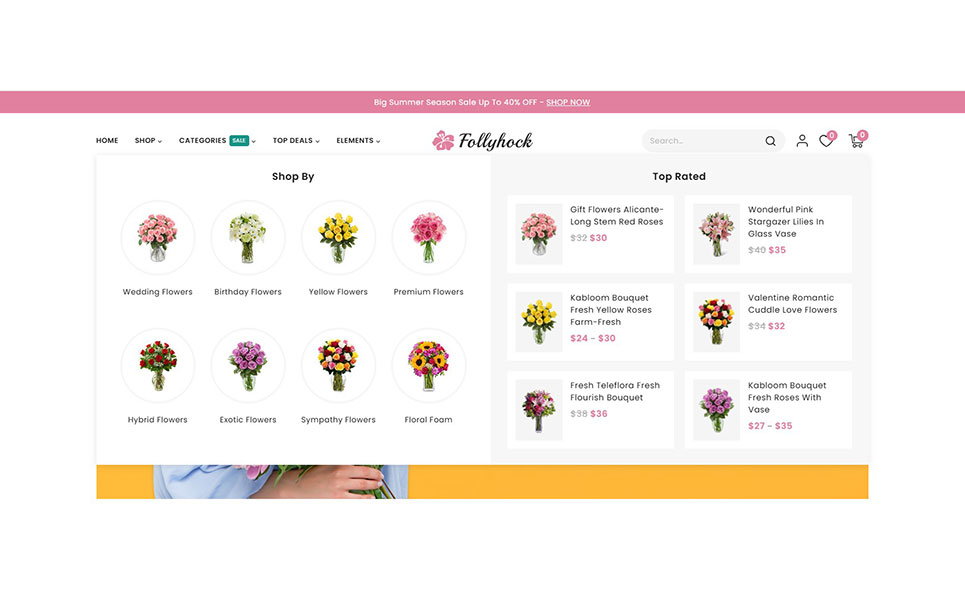Open Wonderful Pink Stargazer Lilies thumbnail
The width and height of the screenshot is (965, 600).
point(716,234)
